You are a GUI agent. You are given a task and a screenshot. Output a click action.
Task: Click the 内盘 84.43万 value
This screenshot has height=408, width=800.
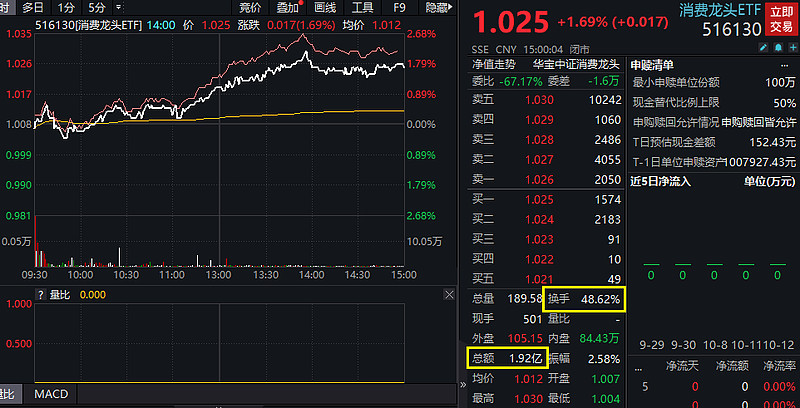click(599, 338)
